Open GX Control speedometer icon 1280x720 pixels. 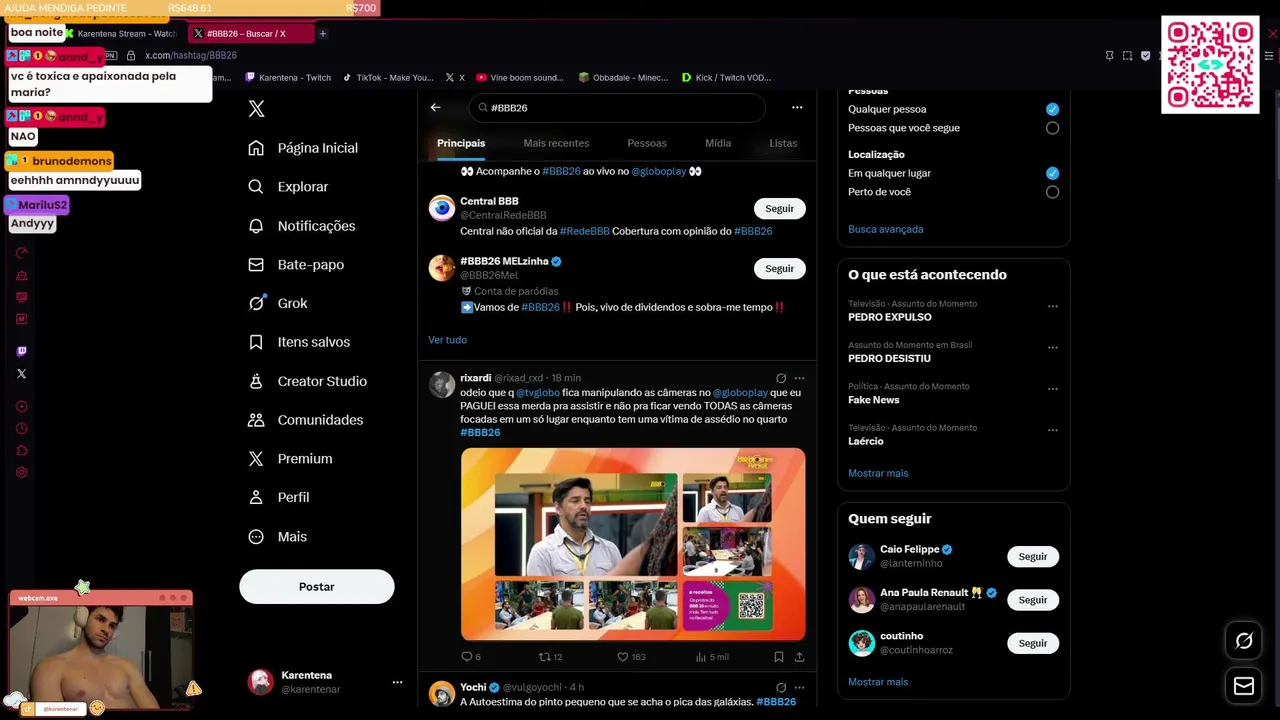22,253
